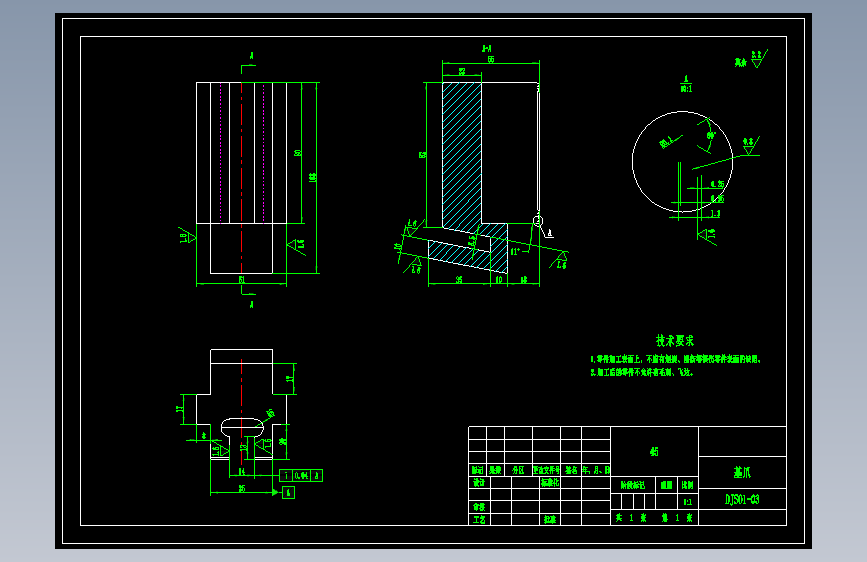Click the 分区 title block cell
Screen dimensions: 867x562
pos(518,470)
